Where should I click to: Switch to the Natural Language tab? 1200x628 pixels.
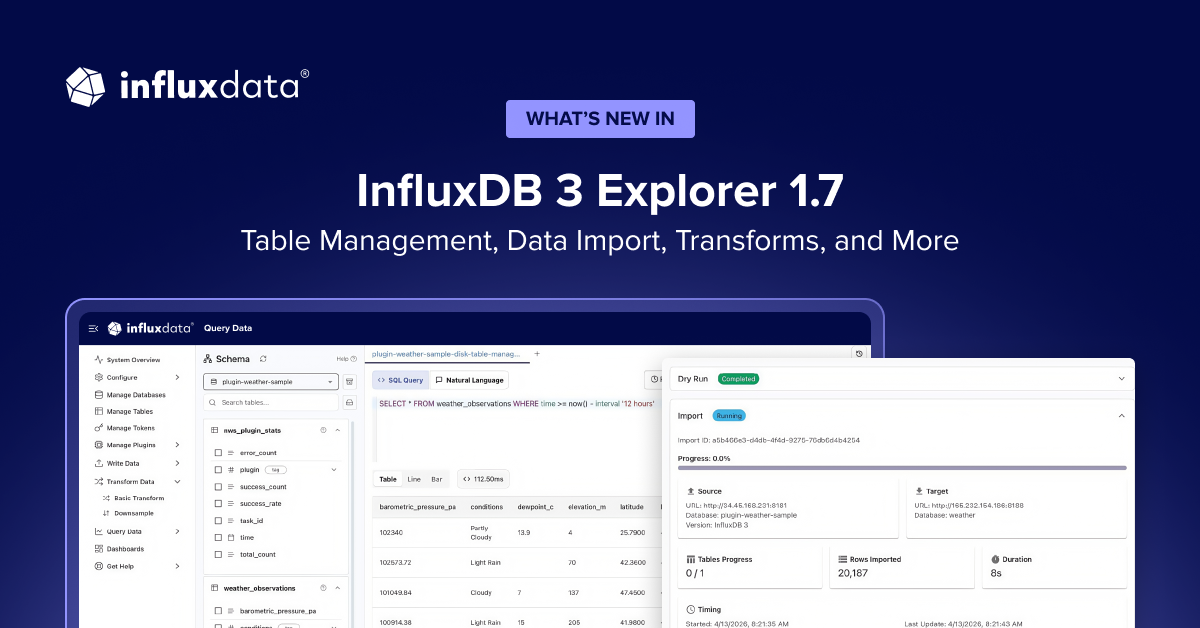tap(469, 380)
